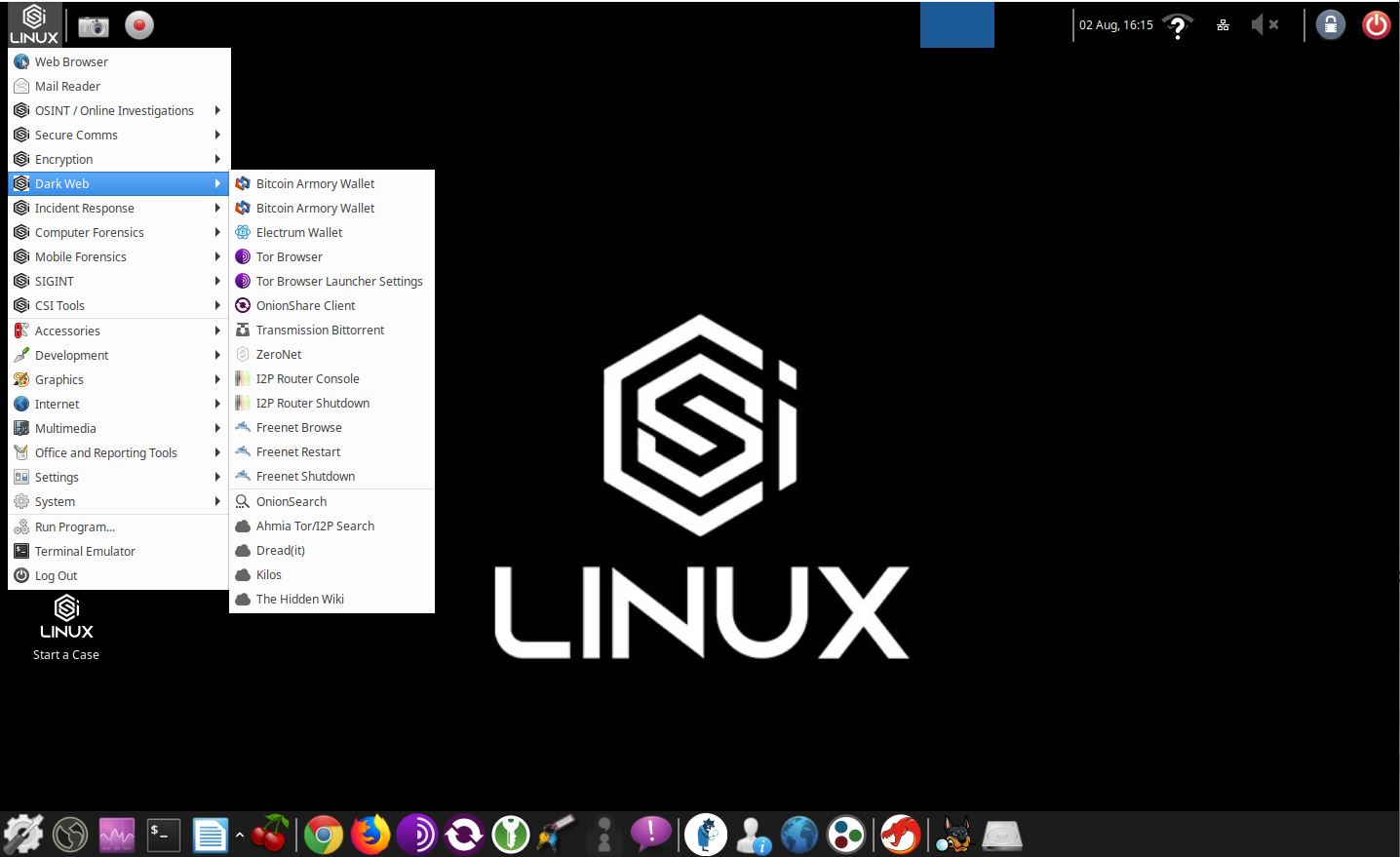Open the user info silhouette taskbar icon
The image size is (1400, 857).
point(753,835)
